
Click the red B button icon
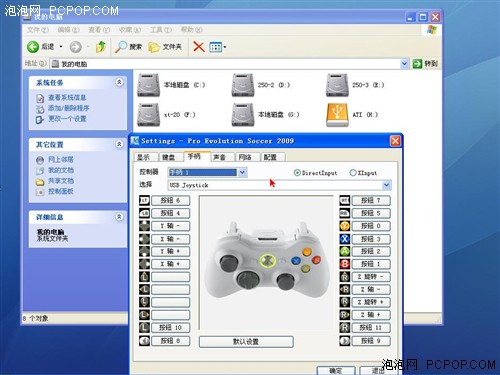point(345,264)
